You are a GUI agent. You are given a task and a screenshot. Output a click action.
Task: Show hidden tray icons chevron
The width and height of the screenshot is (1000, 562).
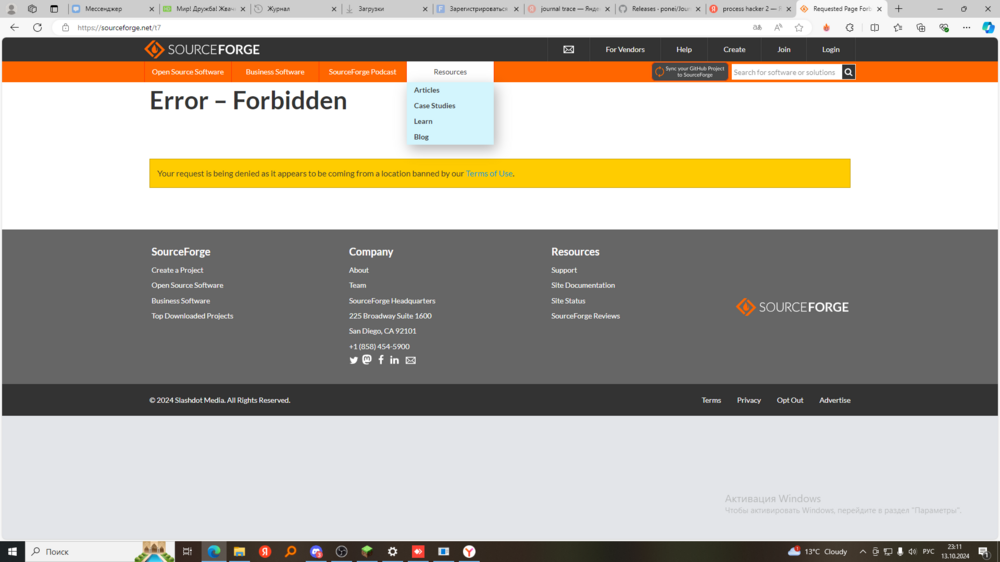[x=862, y=552]
